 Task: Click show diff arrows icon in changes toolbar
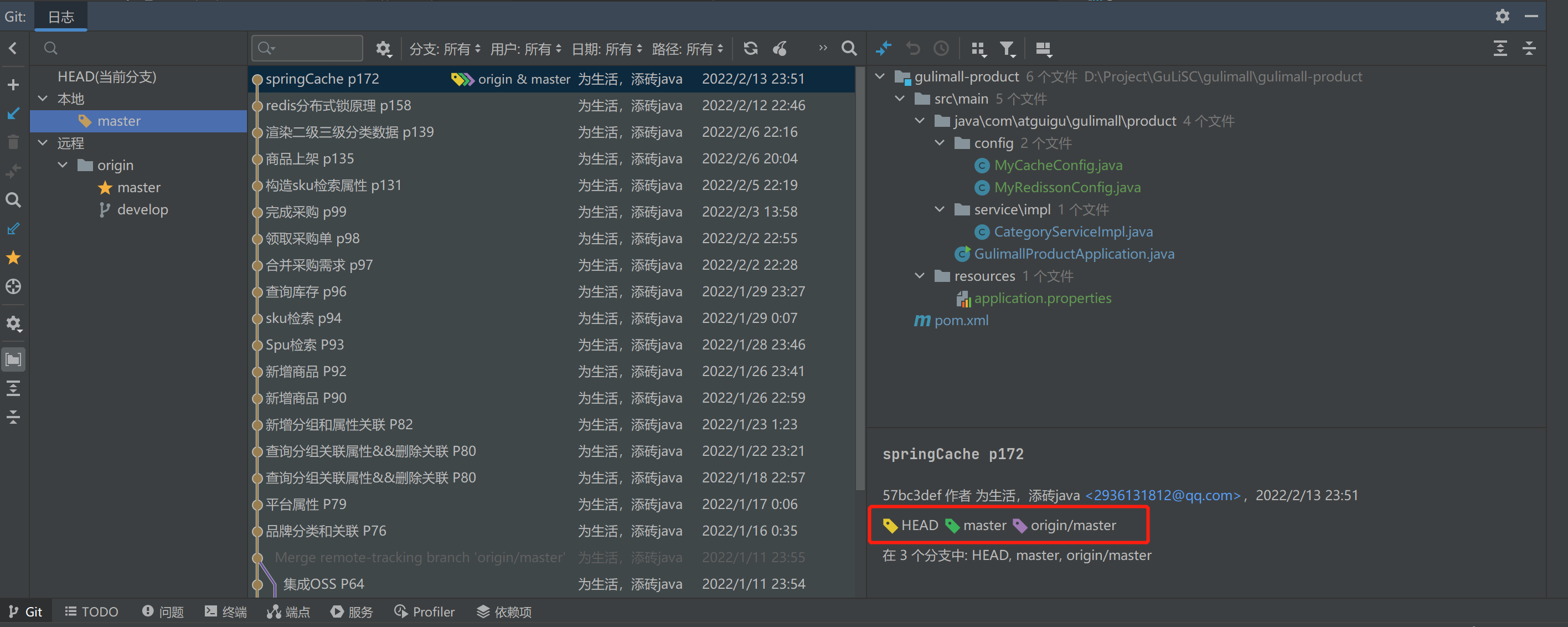pyautogui.click(x=883, y=48)
